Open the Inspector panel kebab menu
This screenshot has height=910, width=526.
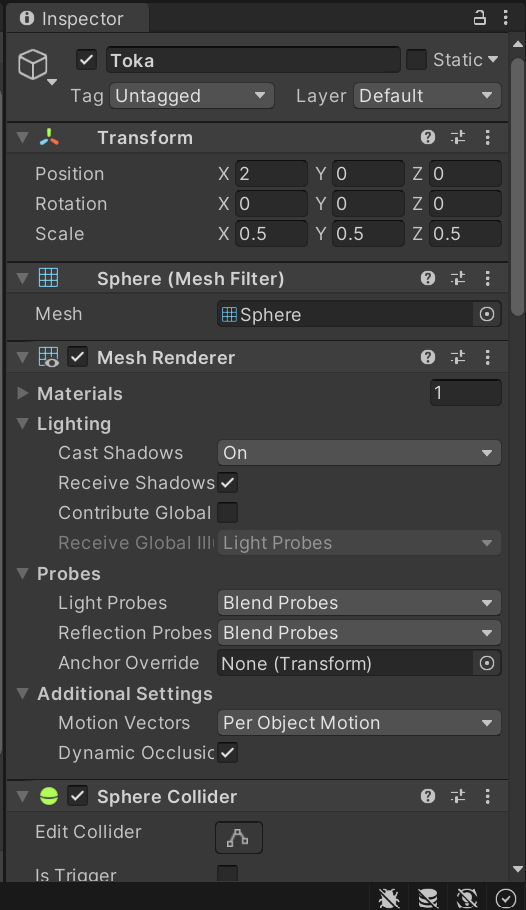click(x=506, y=18)
